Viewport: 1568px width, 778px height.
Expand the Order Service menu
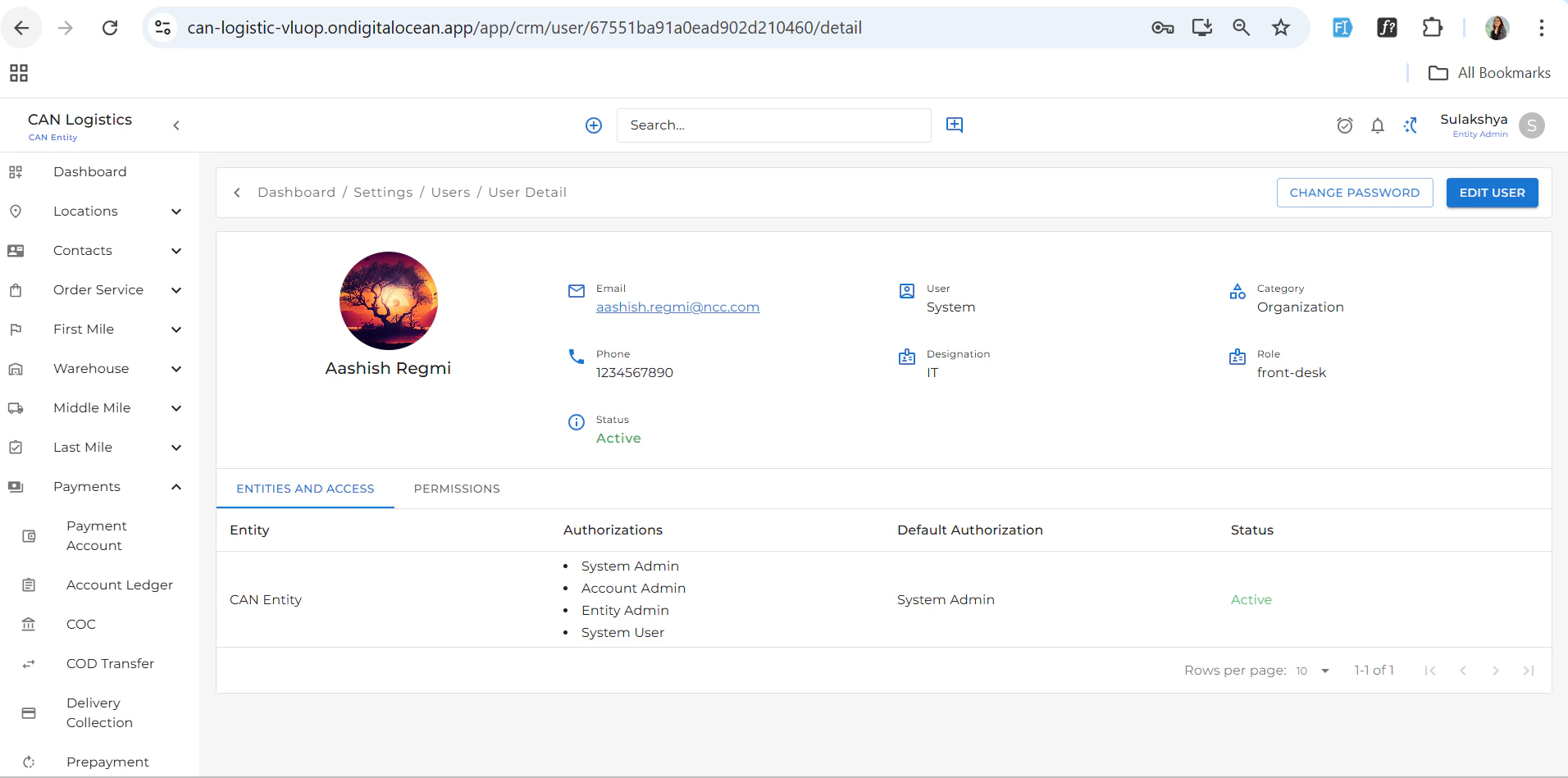(176, 290)
